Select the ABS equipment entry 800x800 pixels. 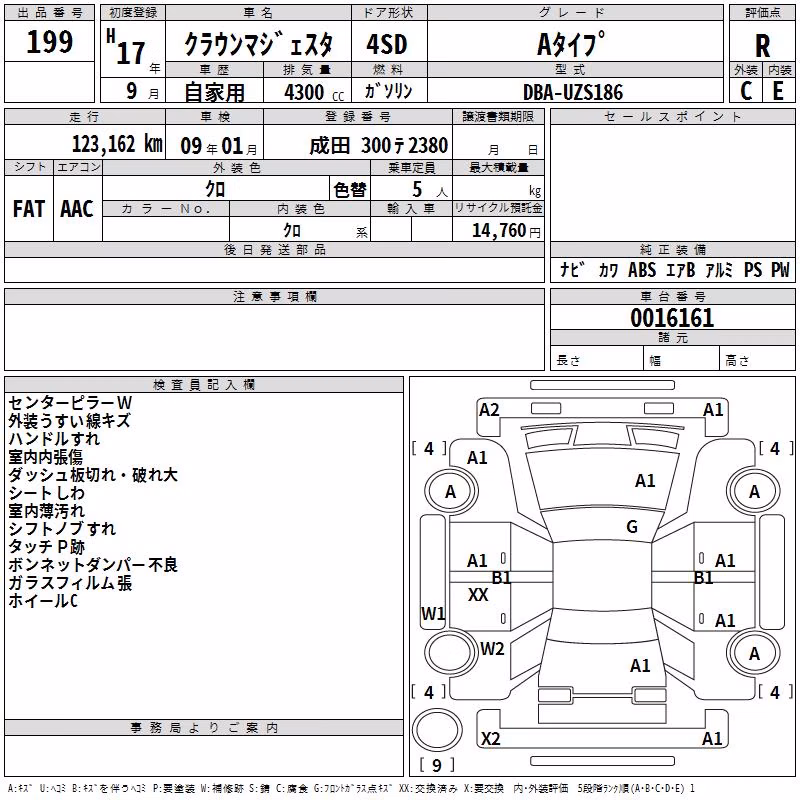click(x=642, y=269)
